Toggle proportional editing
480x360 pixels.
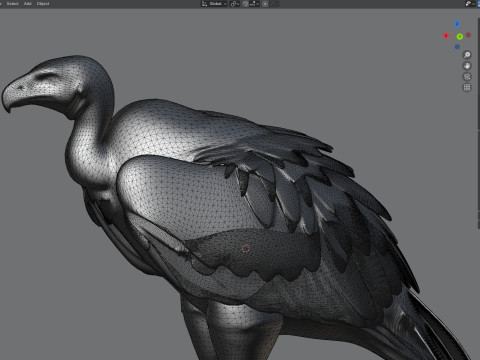(265, 4)
